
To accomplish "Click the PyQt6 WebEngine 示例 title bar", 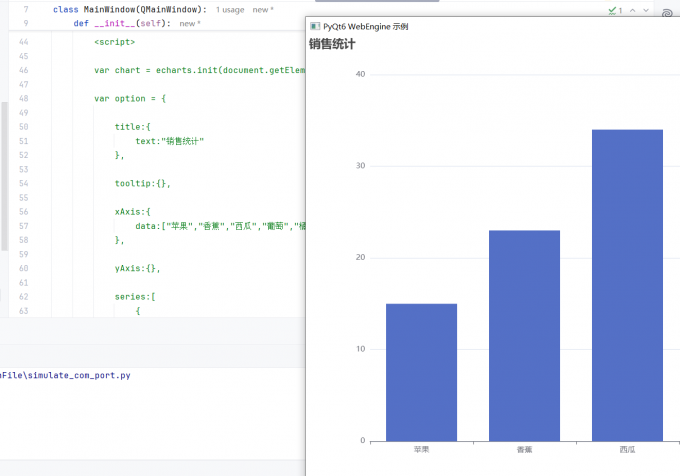I will [x=493, y=26].
